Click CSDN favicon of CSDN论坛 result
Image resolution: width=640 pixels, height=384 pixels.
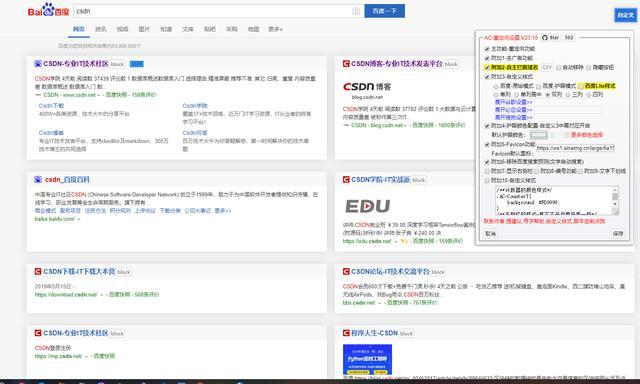(346, 271)
